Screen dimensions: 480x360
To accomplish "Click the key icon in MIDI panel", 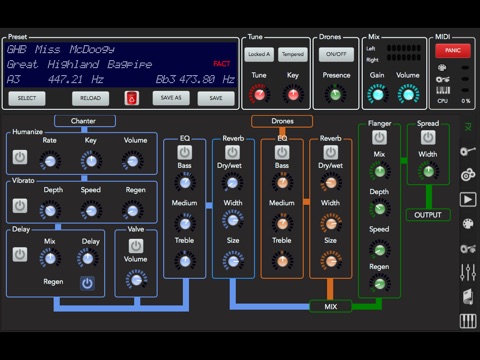I will pyautogui.click(x=443, y=79).
